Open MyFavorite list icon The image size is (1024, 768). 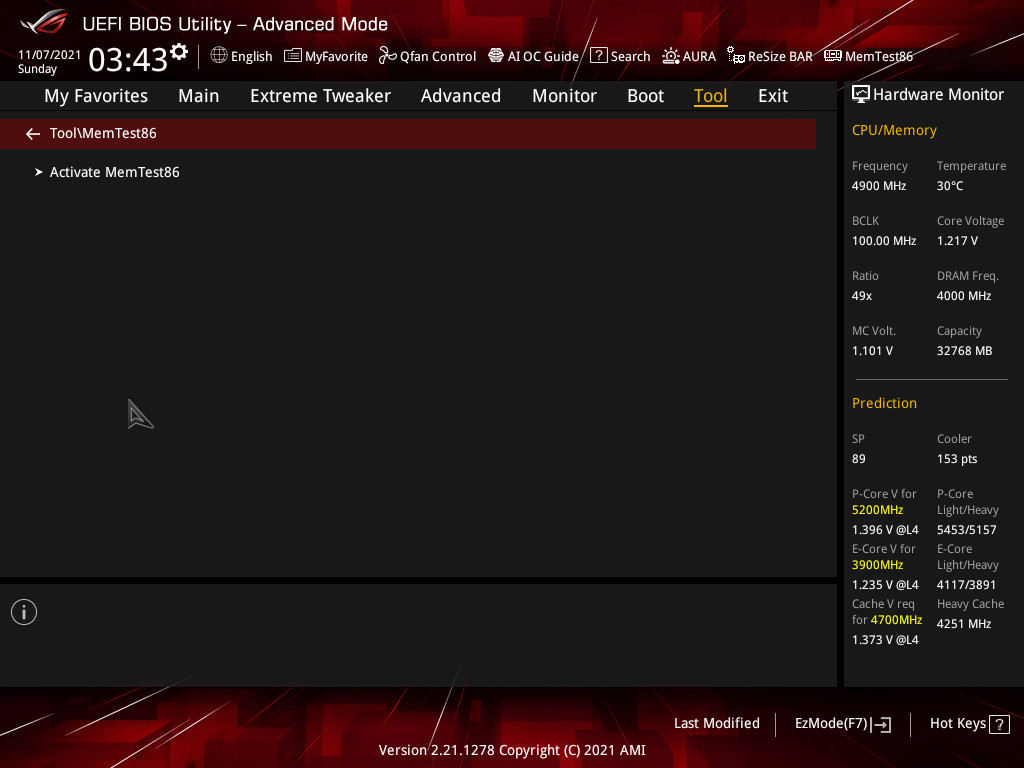(x=293, y=56)
